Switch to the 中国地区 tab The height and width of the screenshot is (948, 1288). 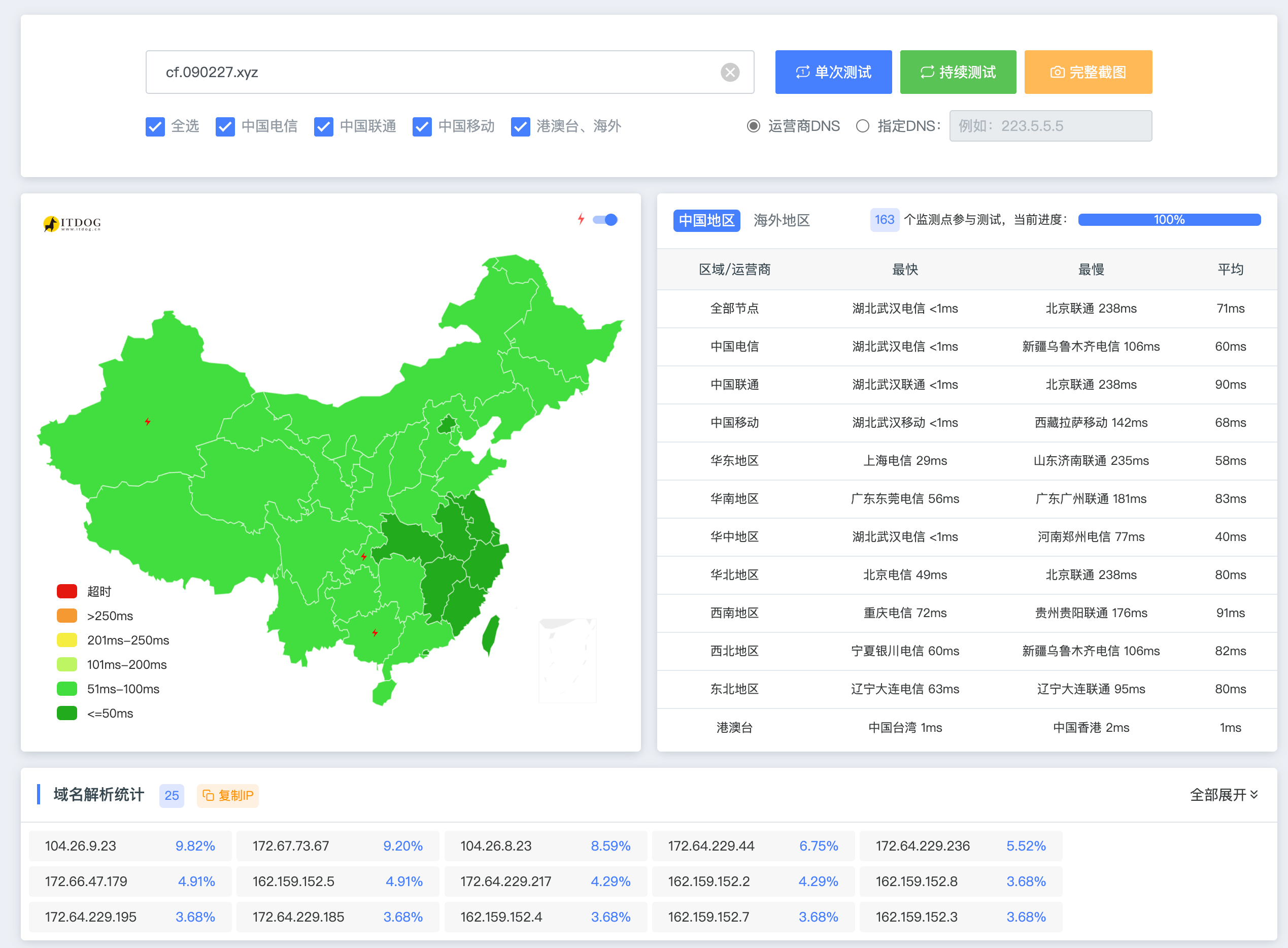tap(706, 220)
